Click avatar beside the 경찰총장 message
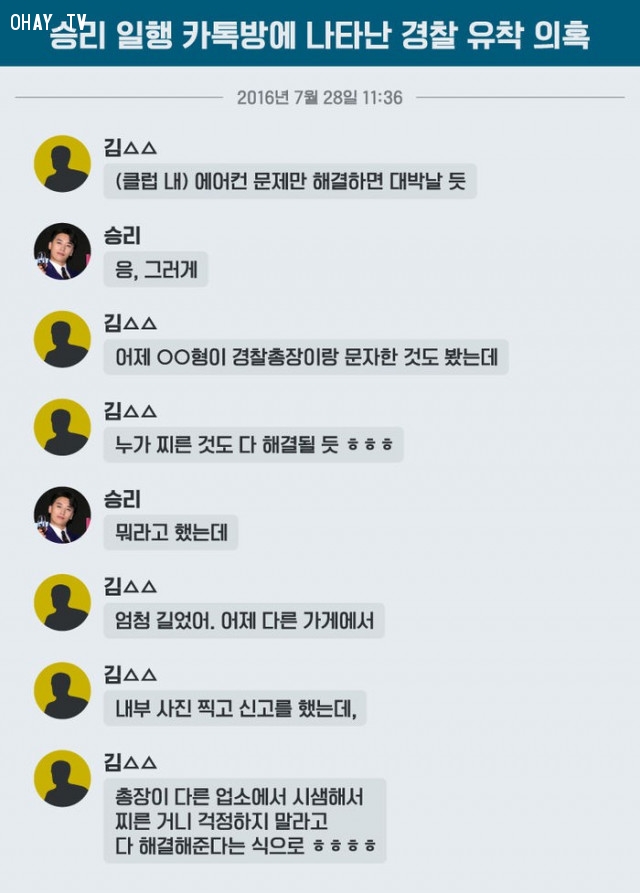640x893 pixels. click(x=63, y=339)
